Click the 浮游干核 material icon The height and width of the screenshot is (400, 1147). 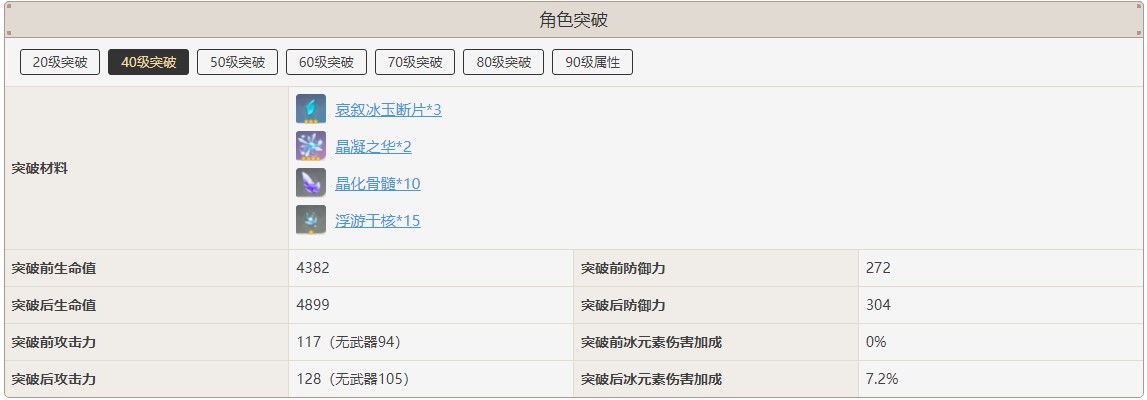311,220
